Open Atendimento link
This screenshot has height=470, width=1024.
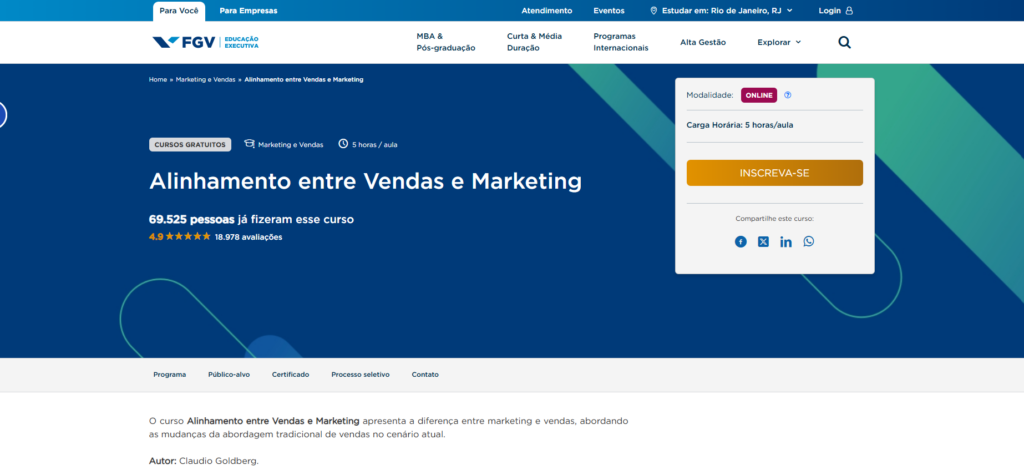[x=547, y=10]
